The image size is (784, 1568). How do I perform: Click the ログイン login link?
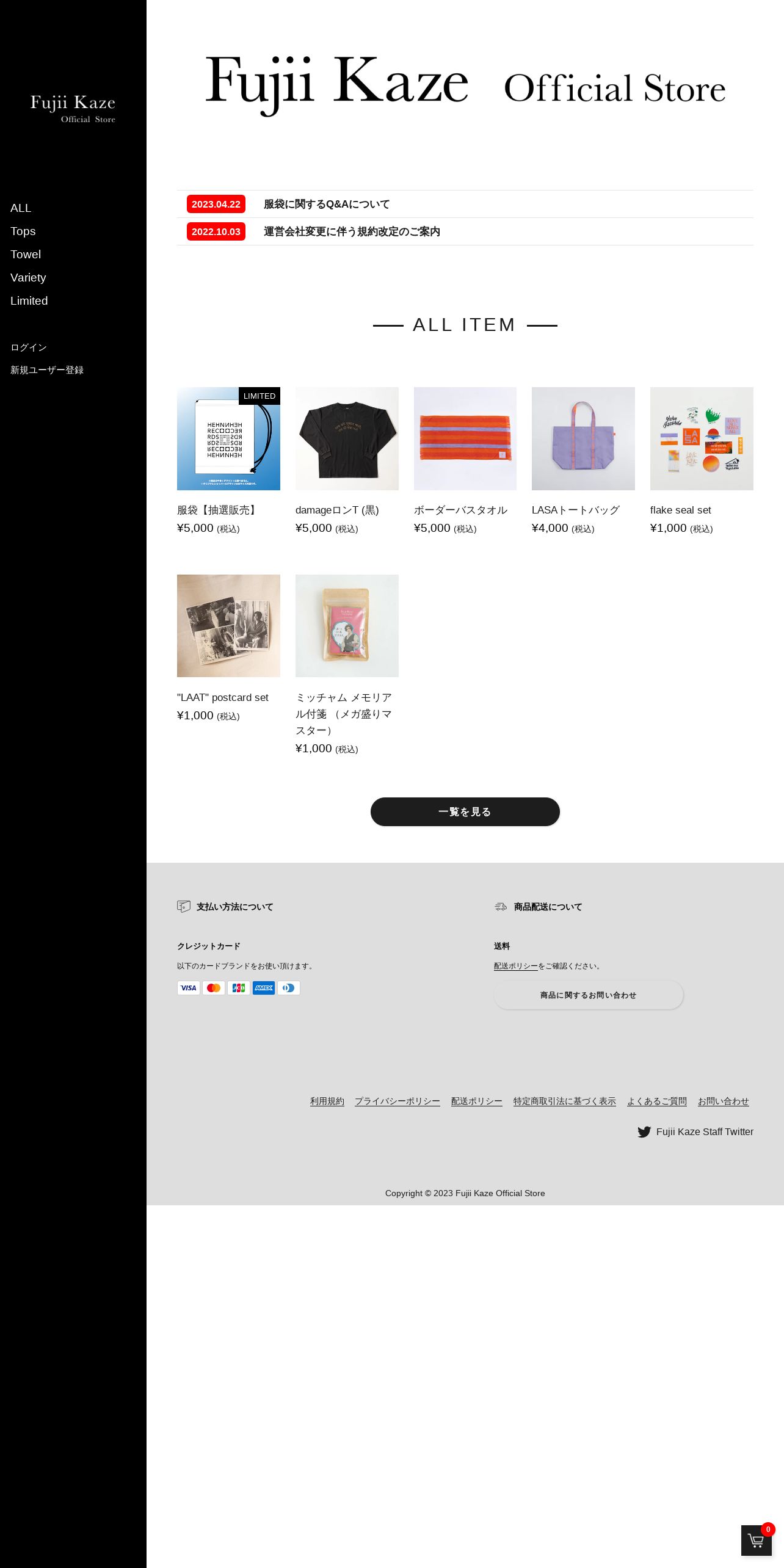point(29,347)
